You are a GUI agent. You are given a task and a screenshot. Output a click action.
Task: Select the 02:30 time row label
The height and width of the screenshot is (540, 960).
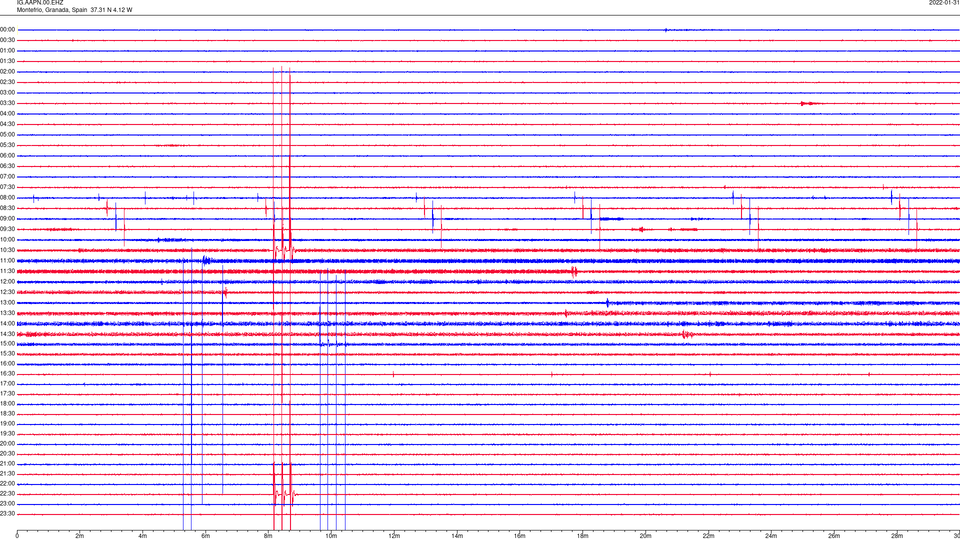pyautogui.click(x=7, y=82)
